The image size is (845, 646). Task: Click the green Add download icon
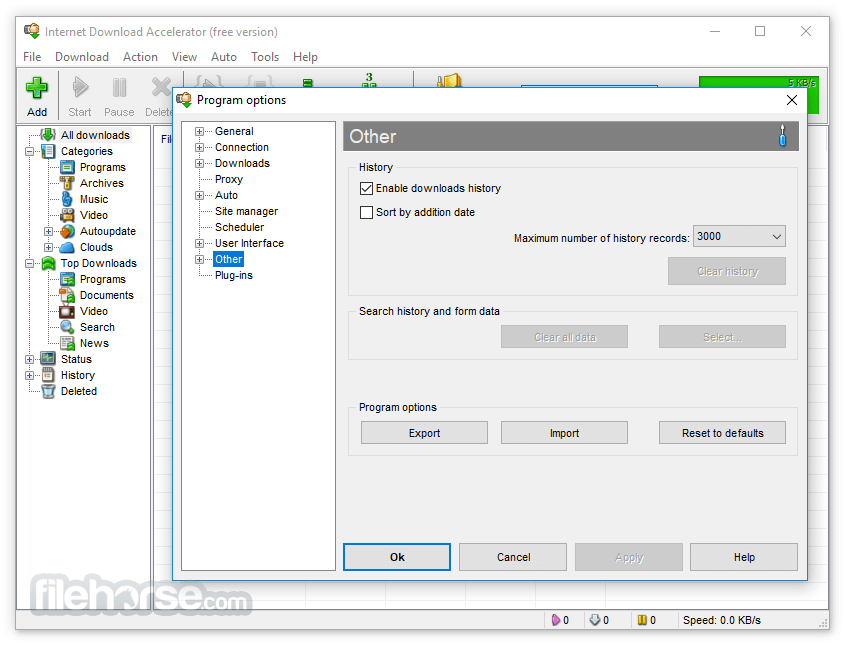tap(37, 87)
